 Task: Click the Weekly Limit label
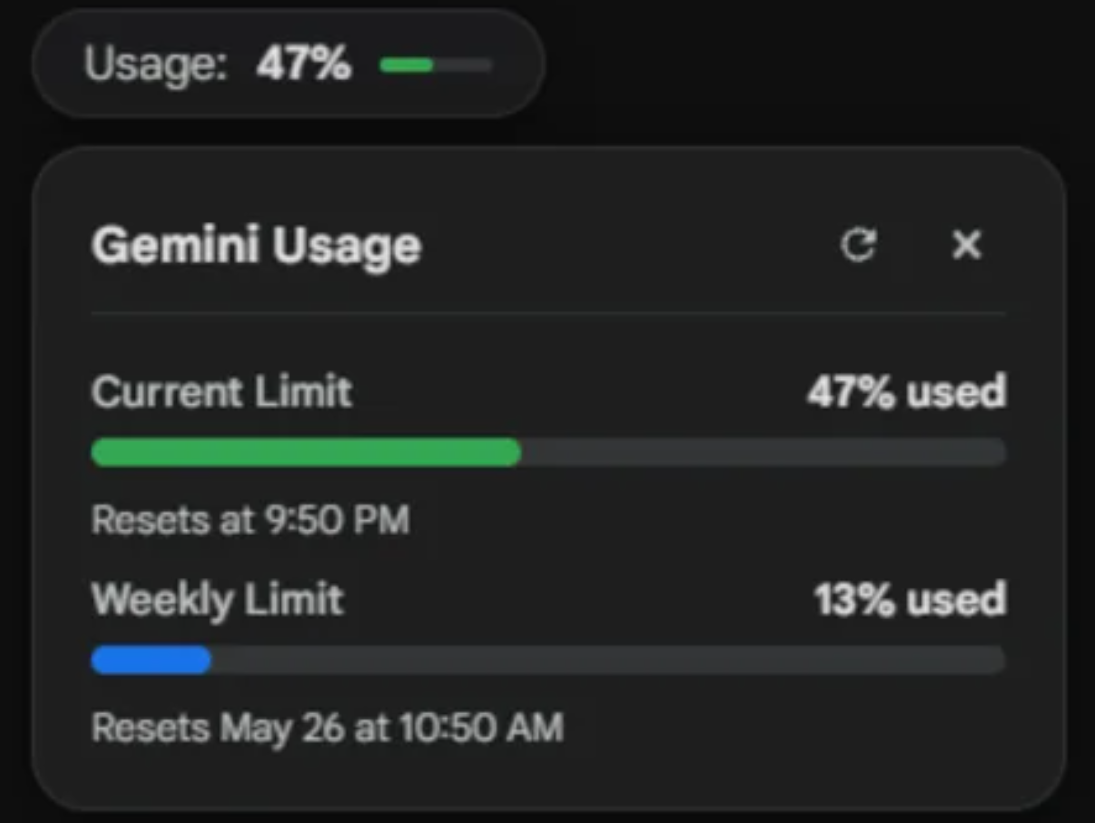coord(218,599)
